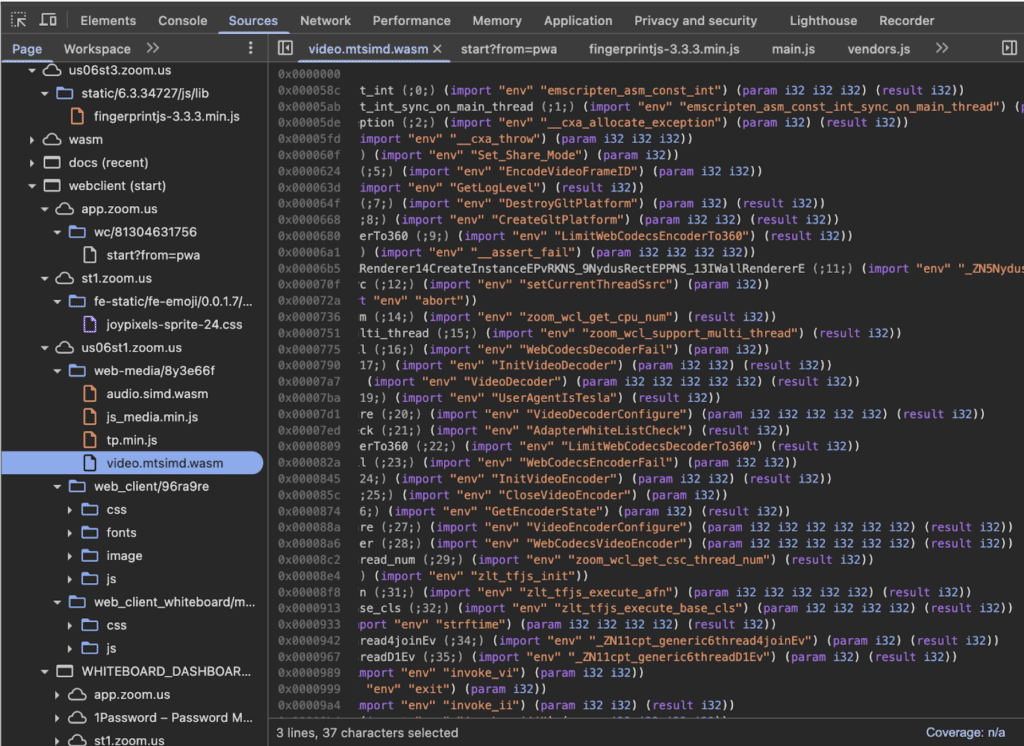Image resolution: width=1024 pixels, height=746 pixels.
Task: Show more open file tabs after vendors.js
Action: (942, 48)
